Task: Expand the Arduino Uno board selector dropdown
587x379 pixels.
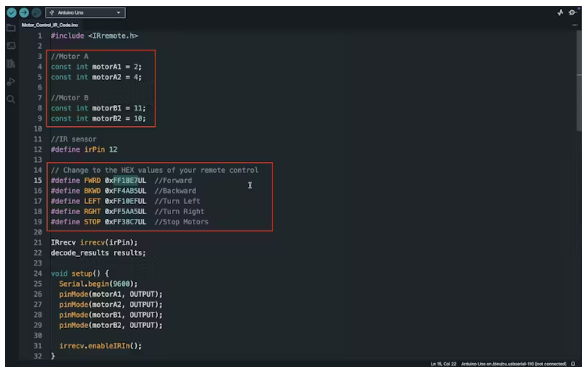Action: (85, 13)
